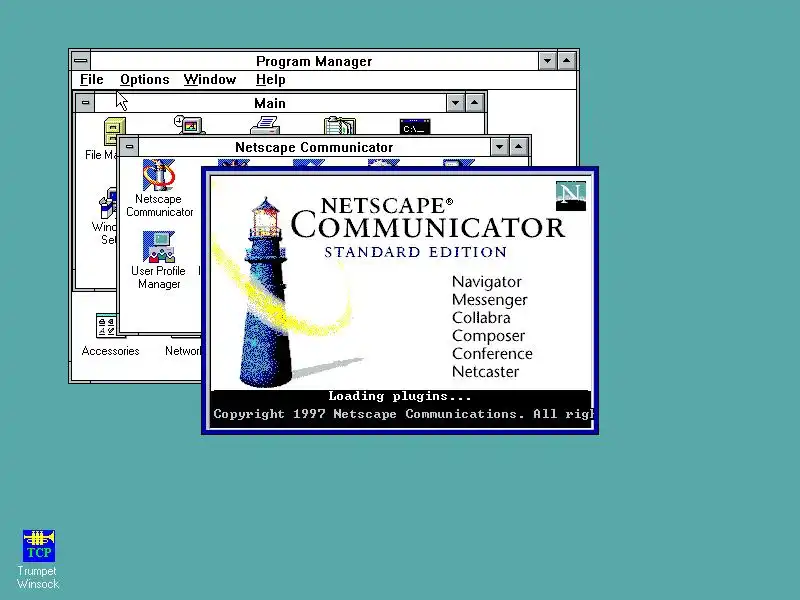
Task: Open the Netscape Communicator program icon
Action: tap(159, 174)
